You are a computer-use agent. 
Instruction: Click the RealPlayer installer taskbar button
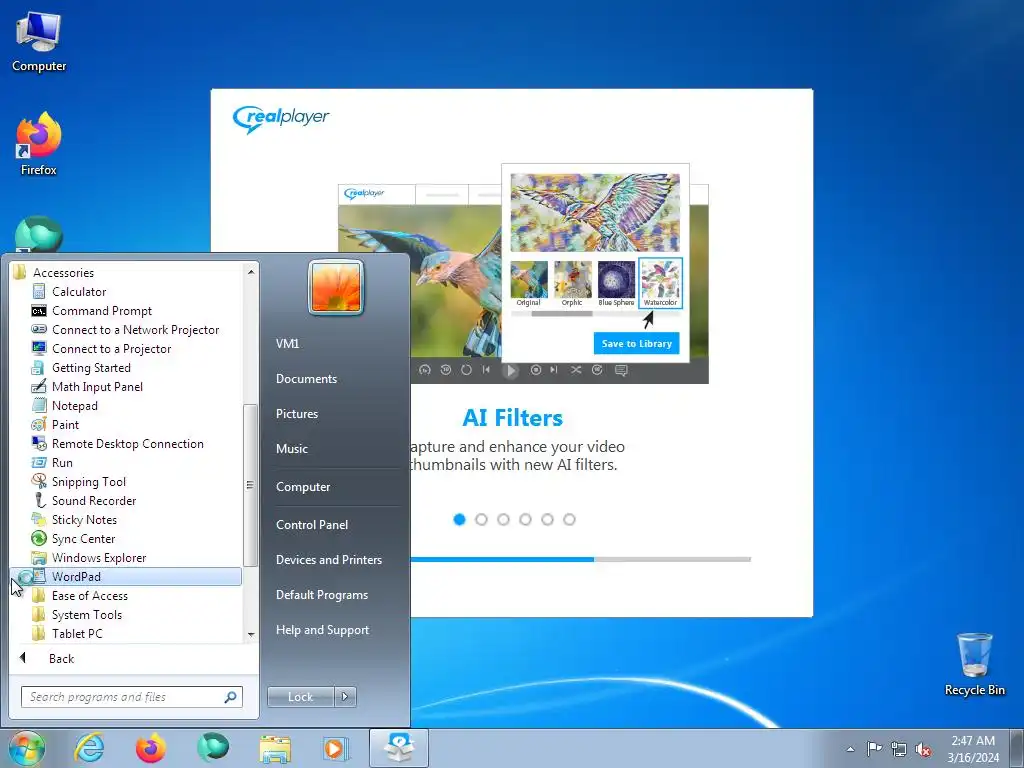tap(399, 748)
